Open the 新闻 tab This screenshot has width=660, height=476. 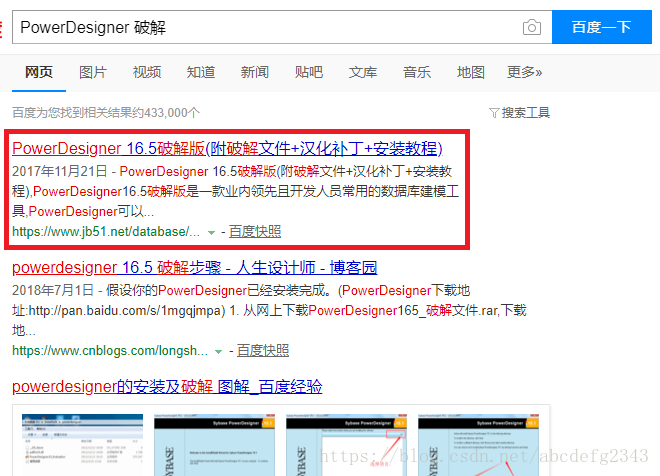pos(255,72)
